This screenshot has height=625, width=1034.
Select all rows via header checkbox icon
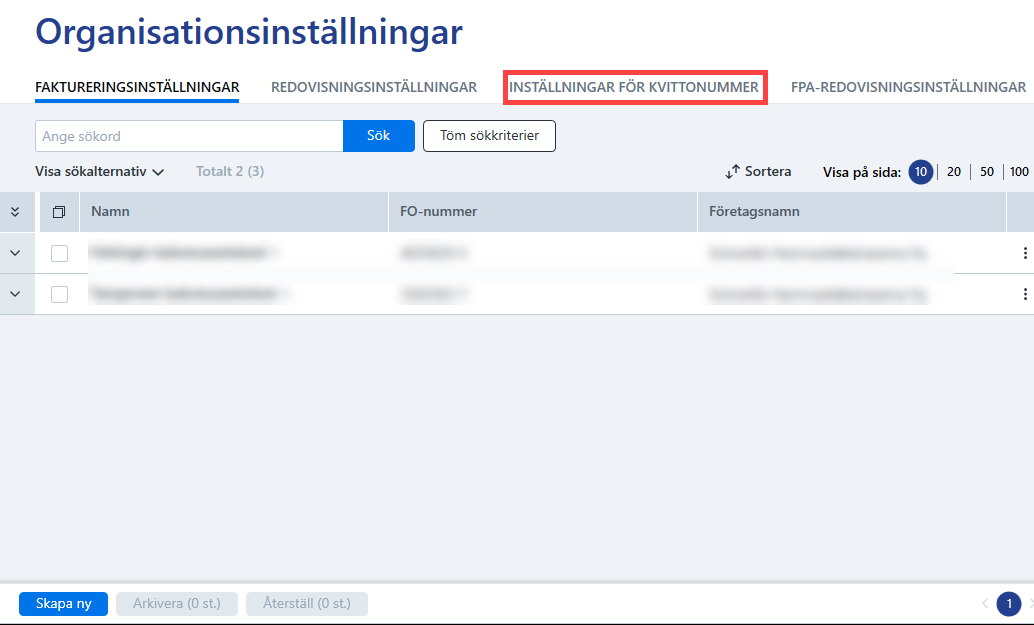click(x=59, y=212)
